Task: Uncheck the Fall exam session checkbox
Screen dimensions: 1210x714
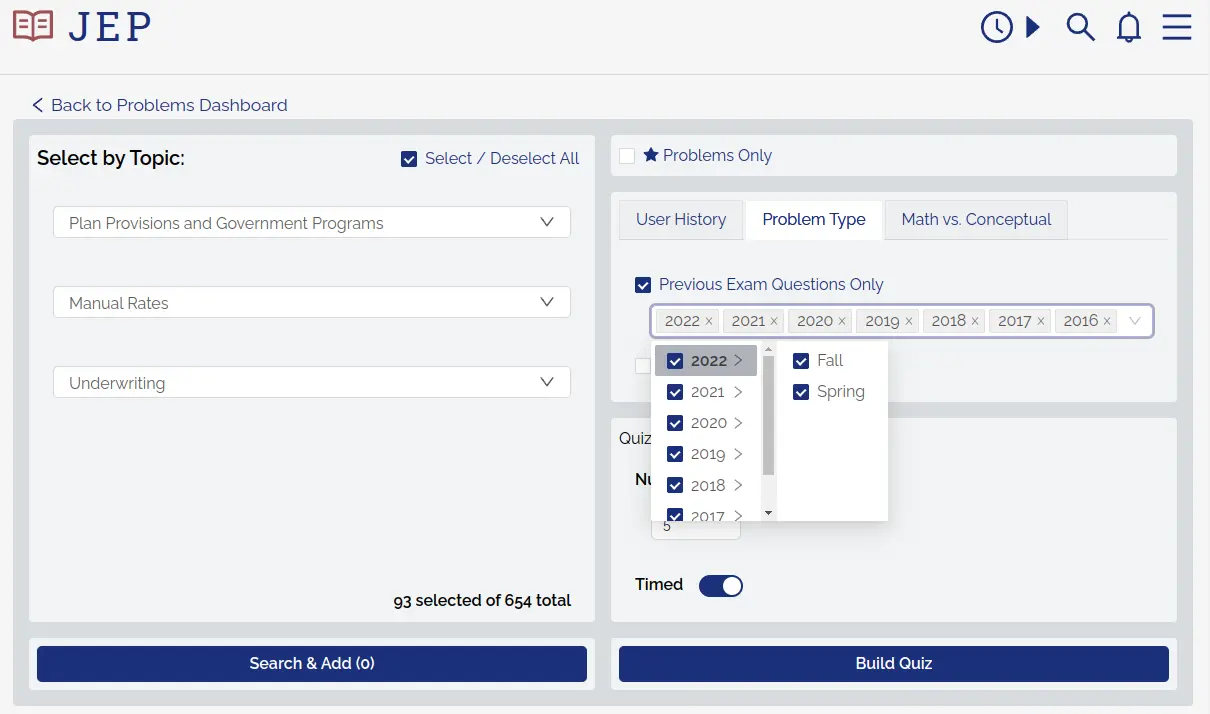Action: 801,360
